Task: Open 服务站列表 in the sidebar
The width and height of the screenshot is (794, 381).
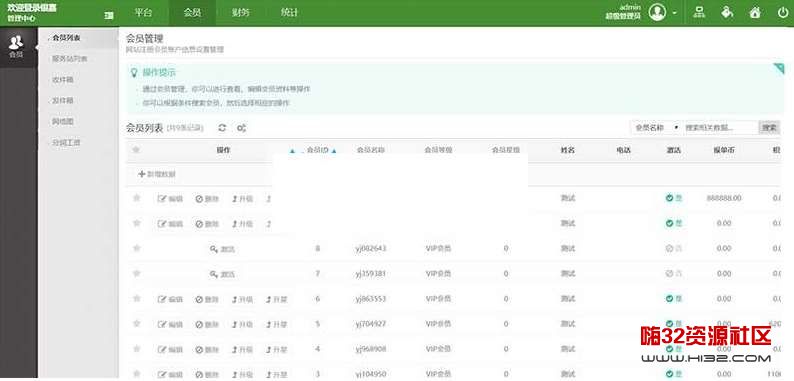Action: [x=70, y=59]
